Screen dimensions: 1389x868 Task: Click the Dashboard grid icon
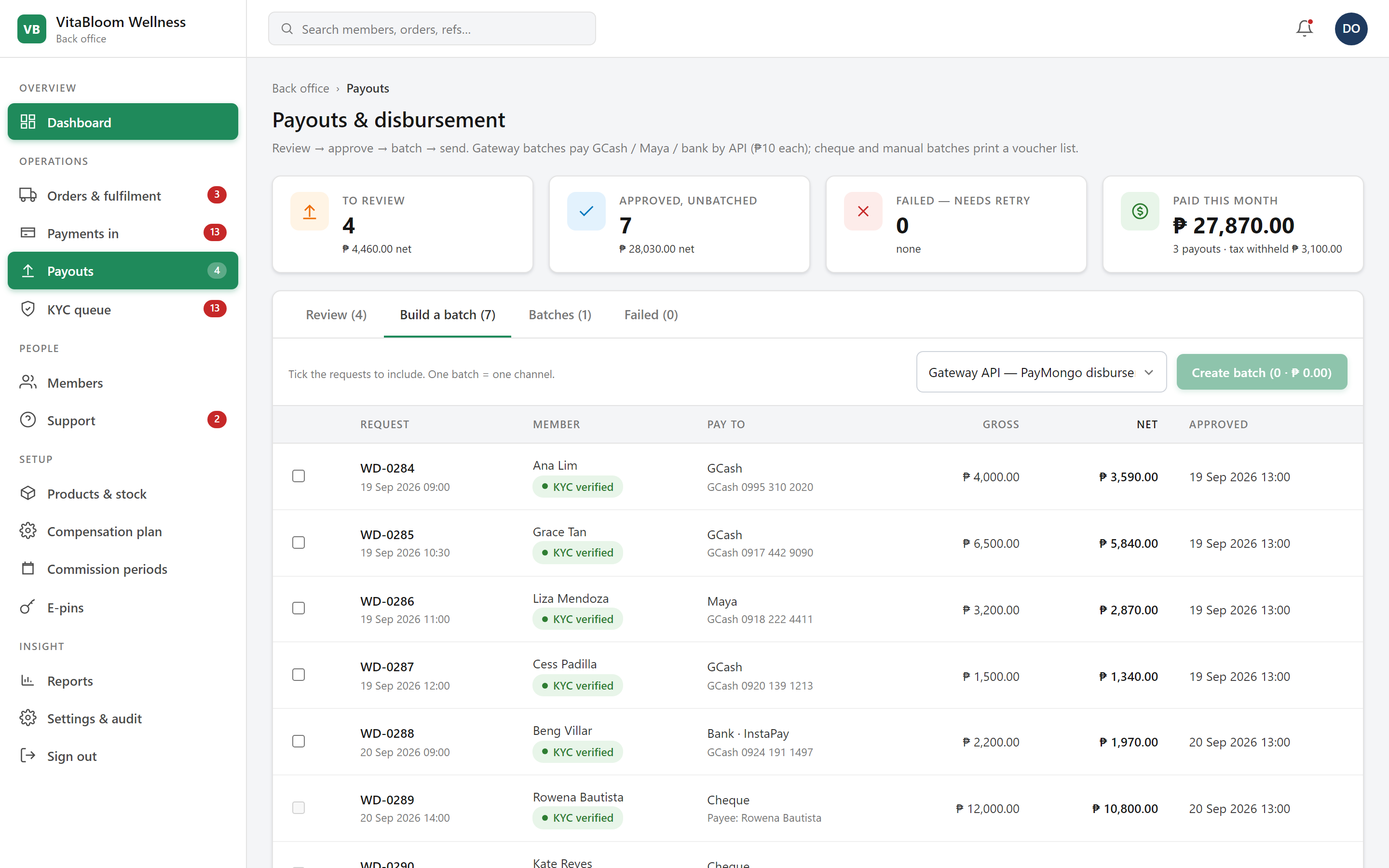tap(27, 122)
